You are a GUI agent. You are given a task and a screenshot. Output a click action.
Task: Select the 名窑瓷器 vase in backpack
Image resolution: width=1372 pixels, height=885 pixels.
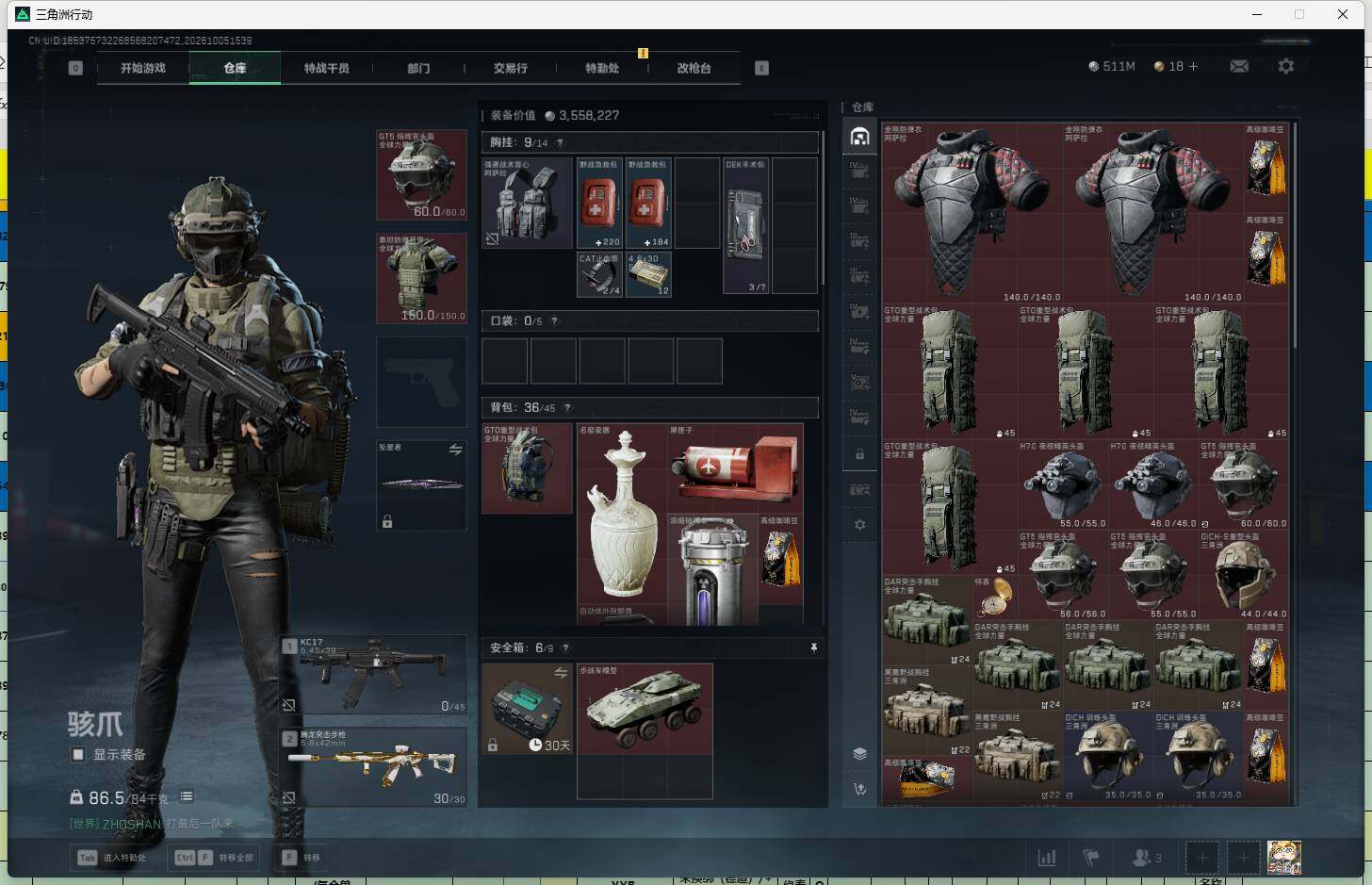click(x=622, y=514)
